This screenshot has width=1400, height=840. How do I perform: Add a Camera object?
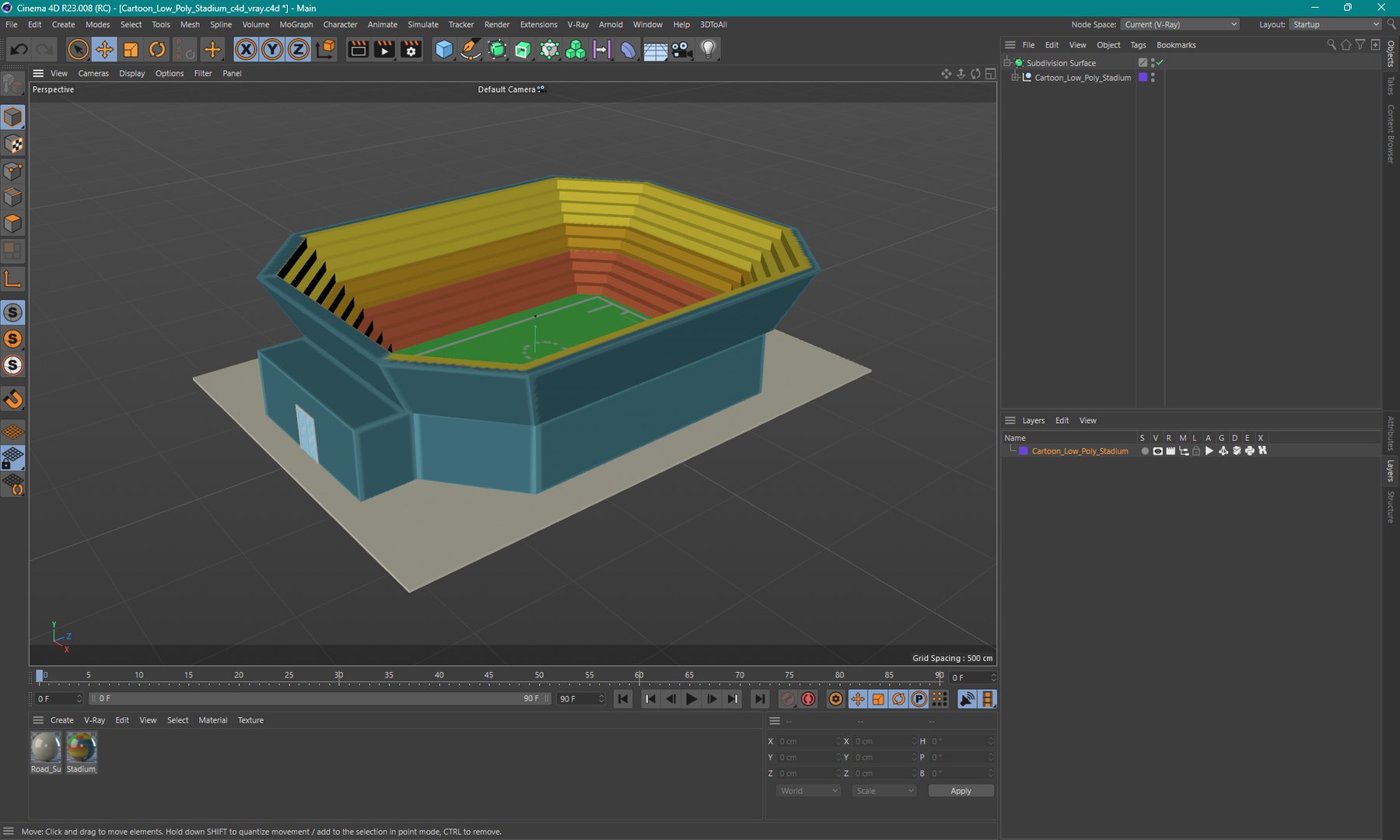[681, 50]
